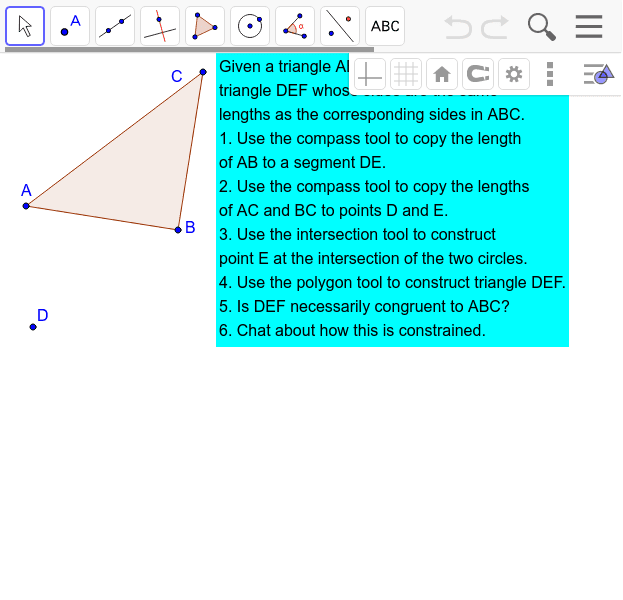Click point C of the triangle
This screenshot has width=623, height=600.
click(x=203, y=72)
